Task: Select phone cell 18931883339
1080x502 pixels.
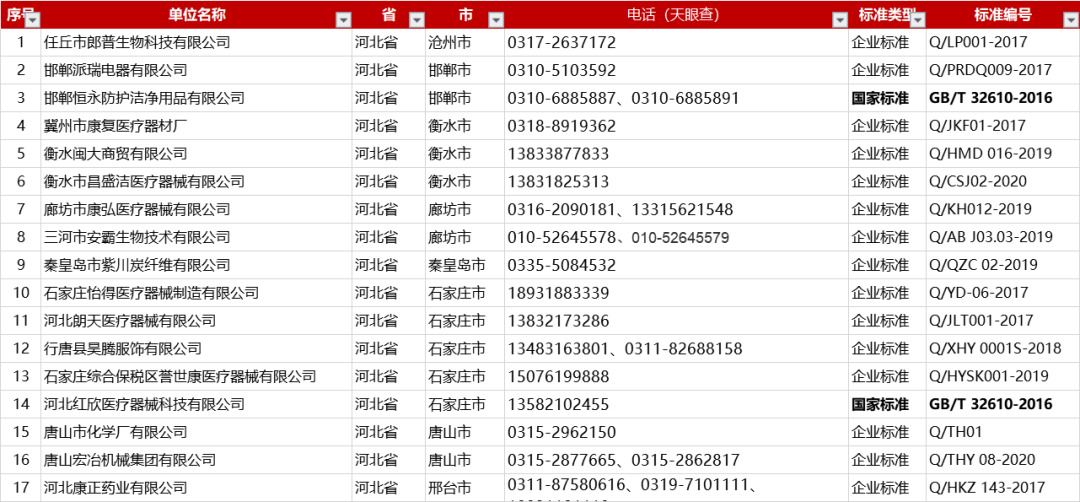Action: 676,293
